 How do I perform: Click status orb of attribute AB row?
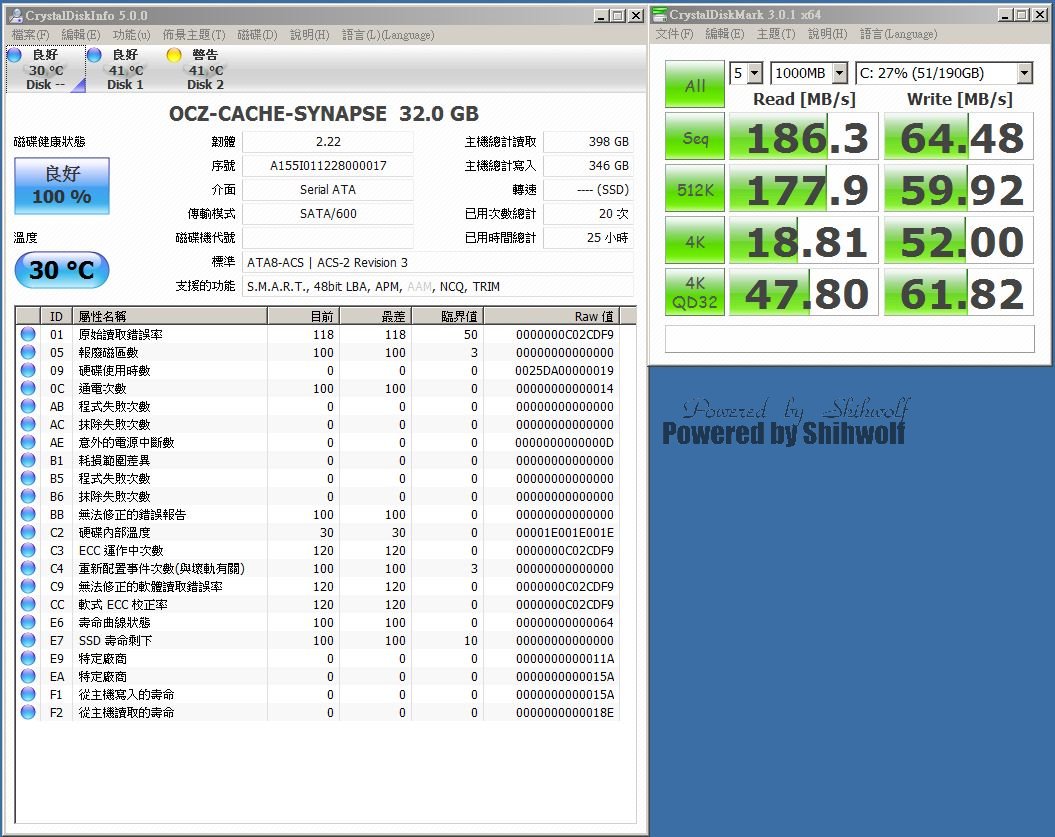pos(28,406)
